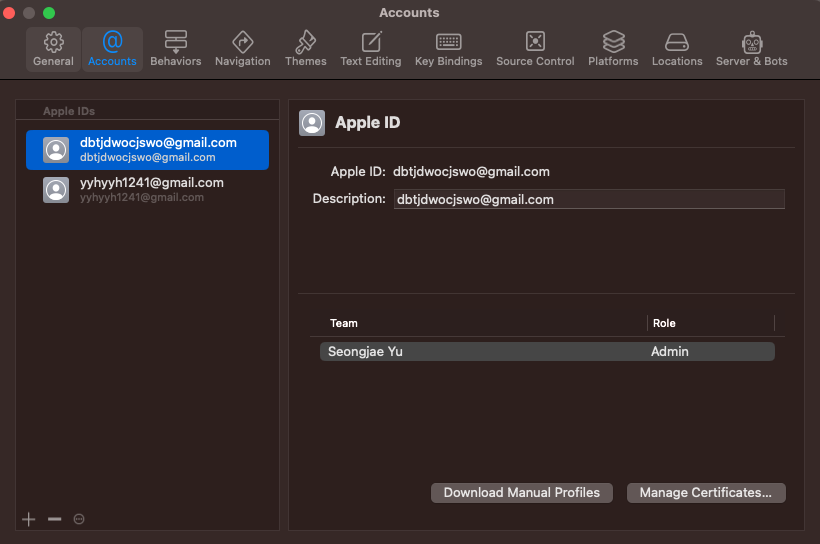
Task: Open Manage Certificates dialog
Action: (706, 493)
